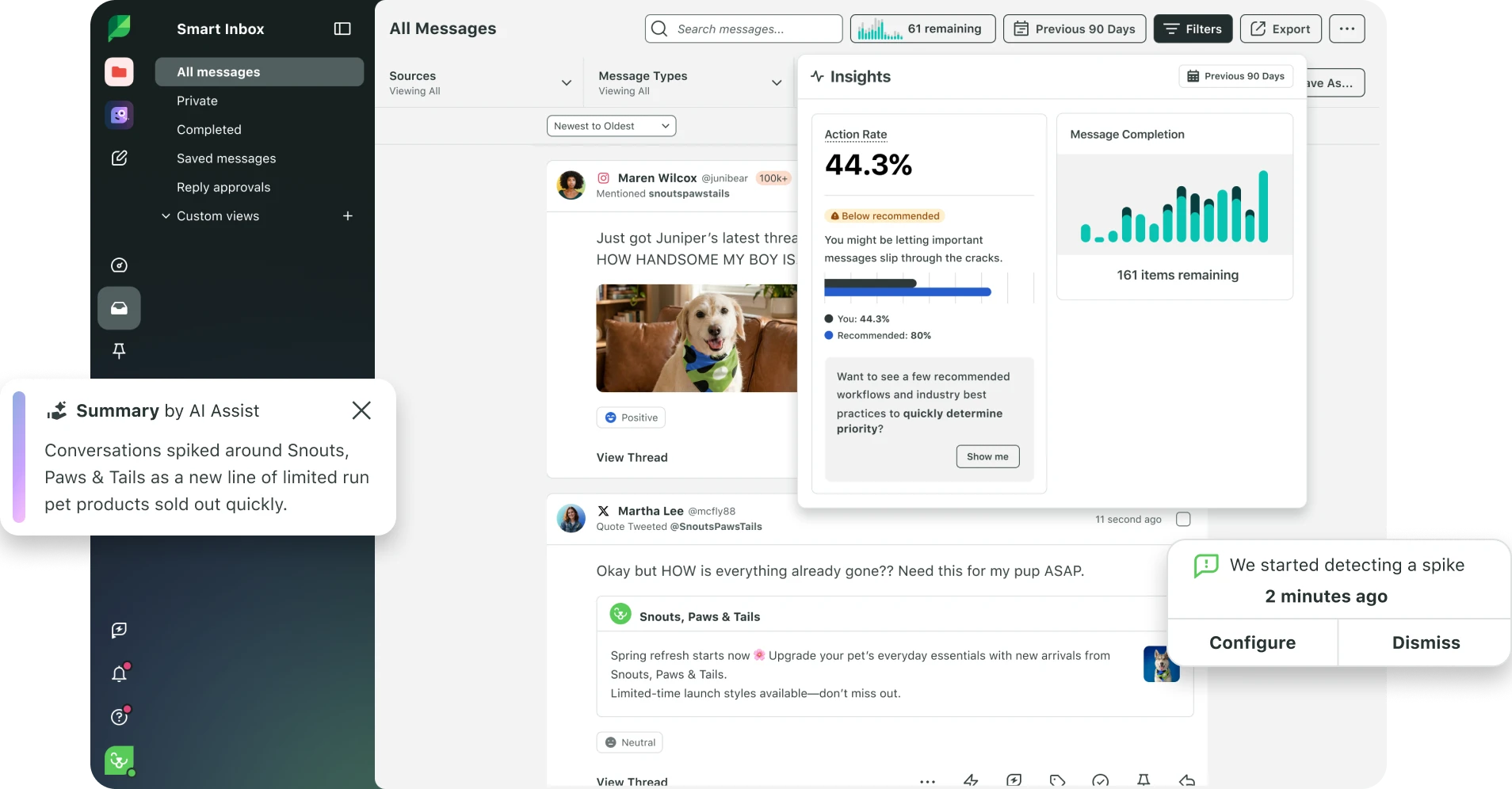Open the help question mark icon
Screen dimensions: 1512x789
119,716
